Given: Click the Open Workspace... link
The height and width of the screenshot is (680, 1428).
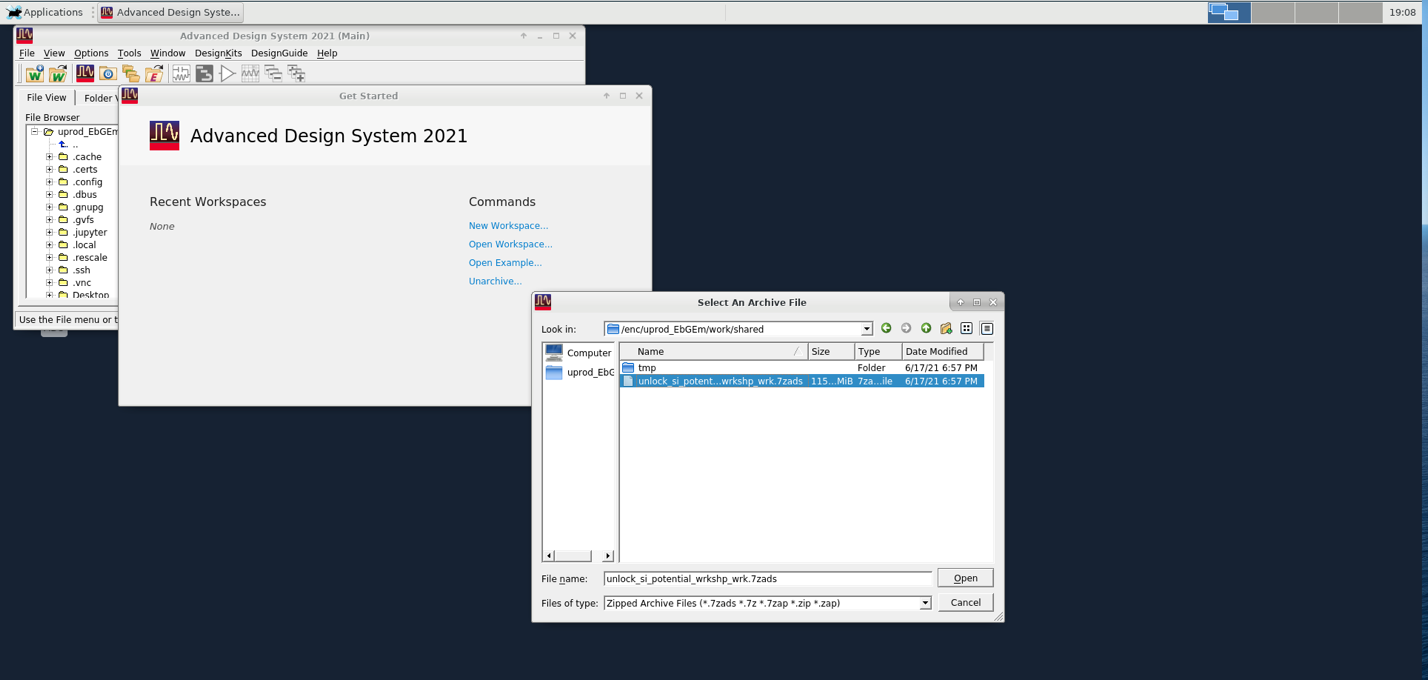Looking at the screenshot, I should point(510,244).
